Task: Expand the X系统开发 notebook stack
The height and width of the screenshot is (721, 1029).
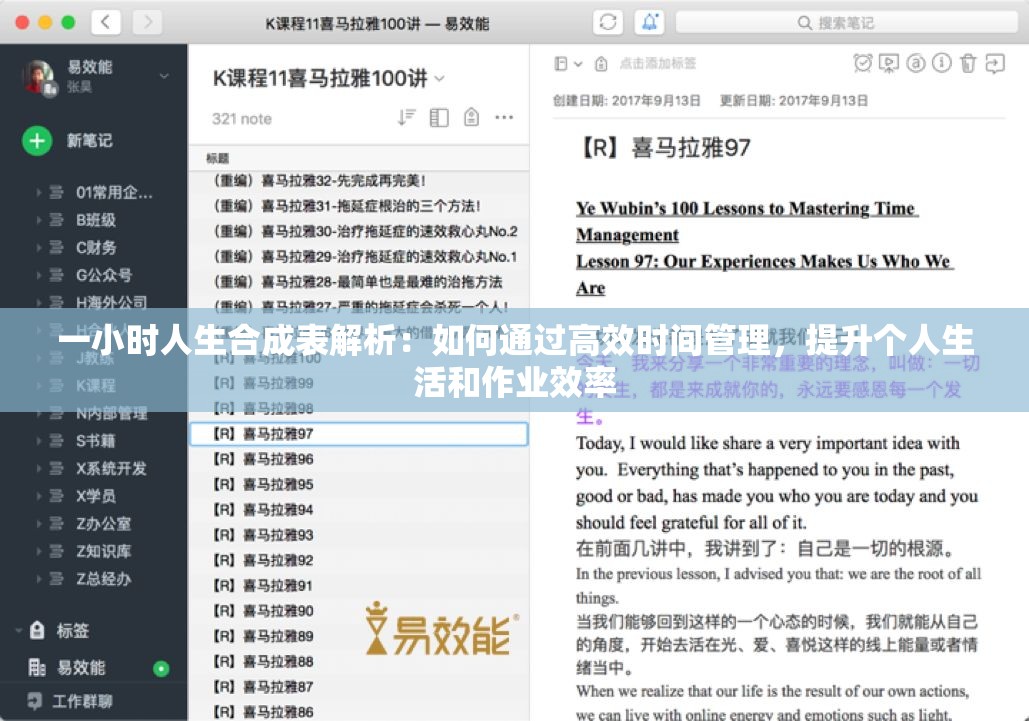Action: [39, 468]
